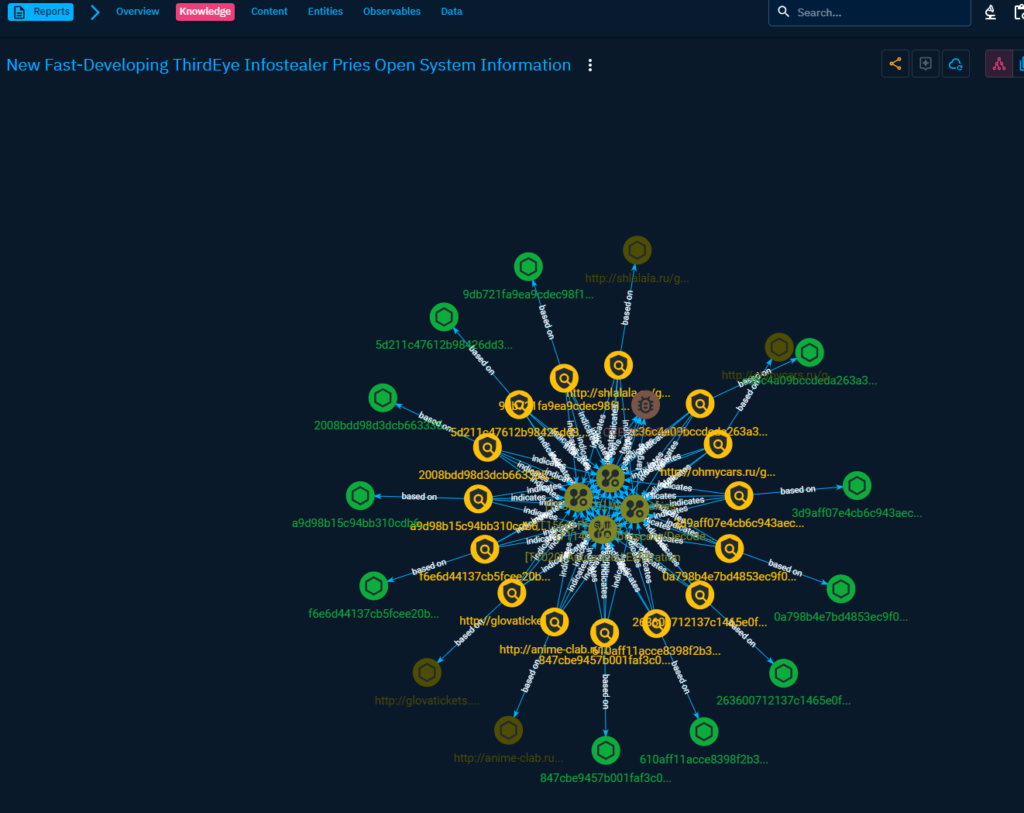1024x813 pixels.
Task: Open the three-dot menu beside report title
Action: click(590, 66)
